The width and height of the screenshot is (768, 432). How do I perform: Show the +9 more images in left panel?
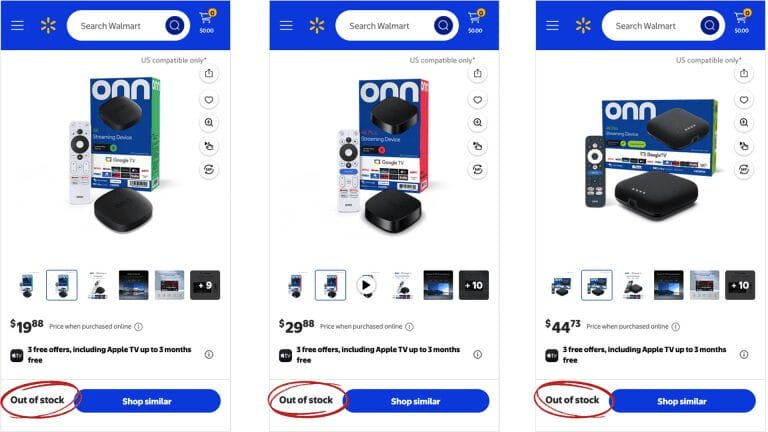(x=205, y=285)
